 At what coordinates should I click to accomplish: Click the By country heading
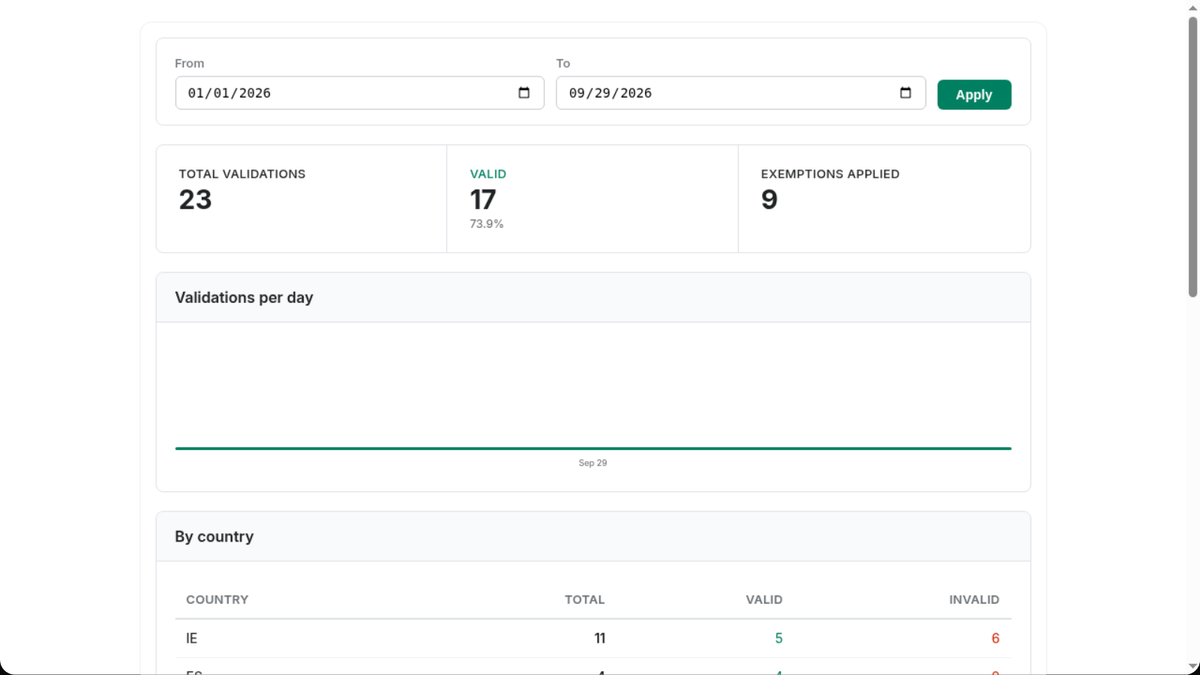point(214,536)
